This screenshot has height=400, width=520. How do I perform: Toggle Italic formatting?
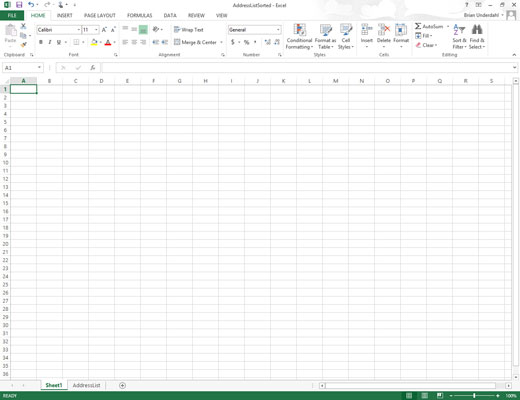pyautogui.click(x=50, y=42)
